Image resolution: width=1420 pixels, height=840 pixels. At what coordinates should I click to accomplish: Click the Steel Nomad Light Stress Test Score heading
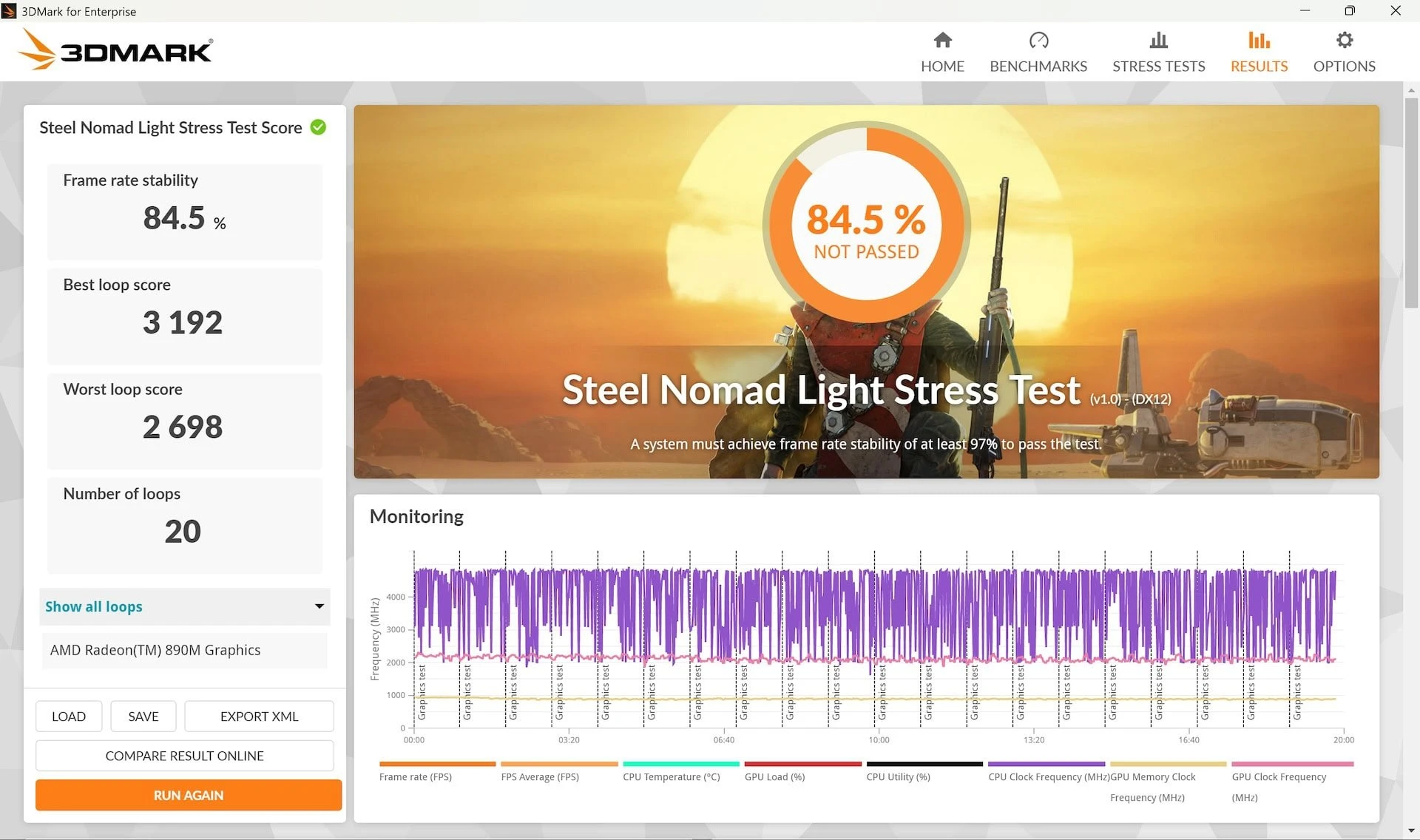tap(171, 127)
